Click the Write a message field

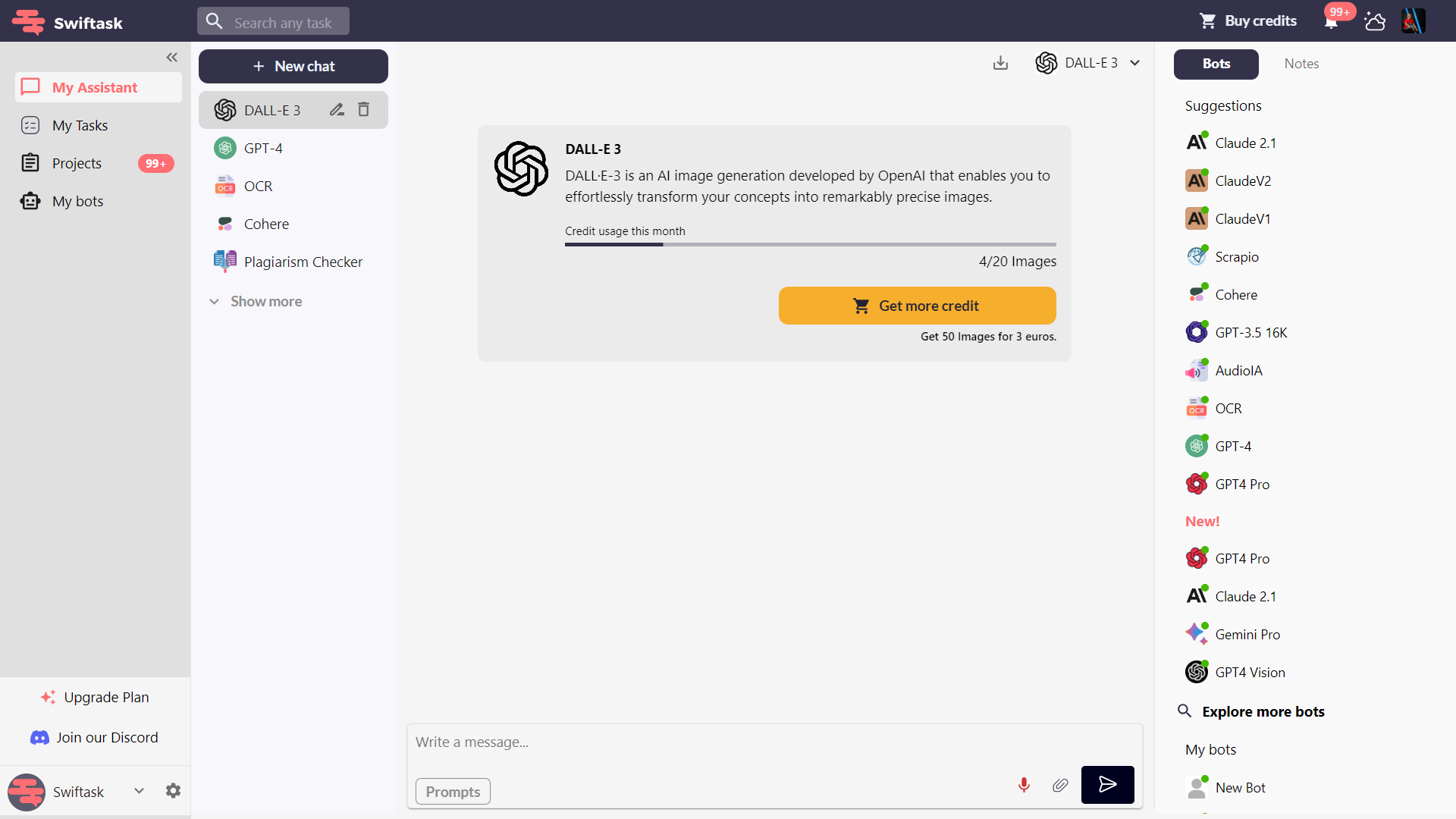tap(773, 742)
